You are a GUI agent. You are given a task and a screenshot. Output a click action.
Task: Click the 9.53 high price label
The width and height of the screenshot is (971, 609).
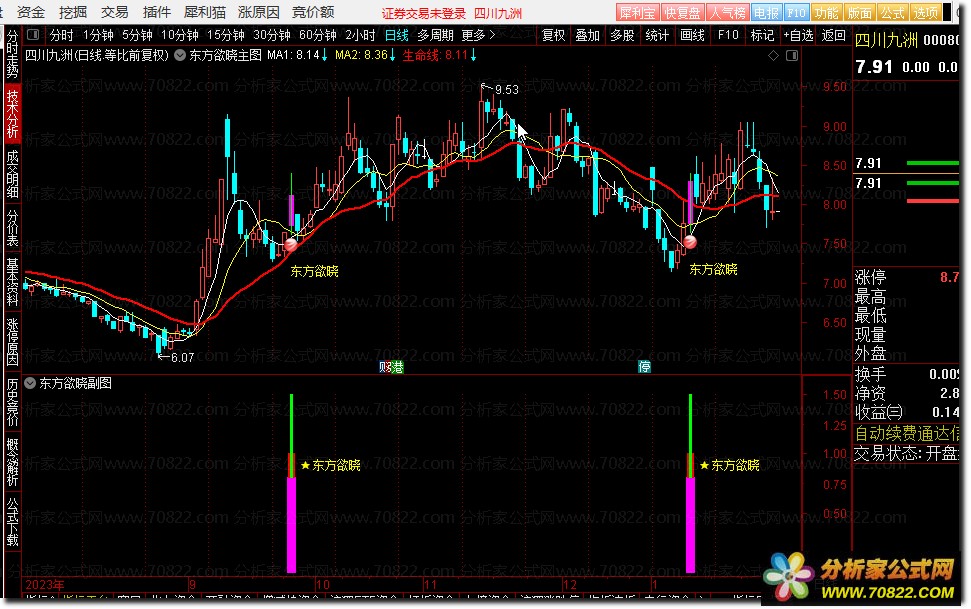click(507, 90)
